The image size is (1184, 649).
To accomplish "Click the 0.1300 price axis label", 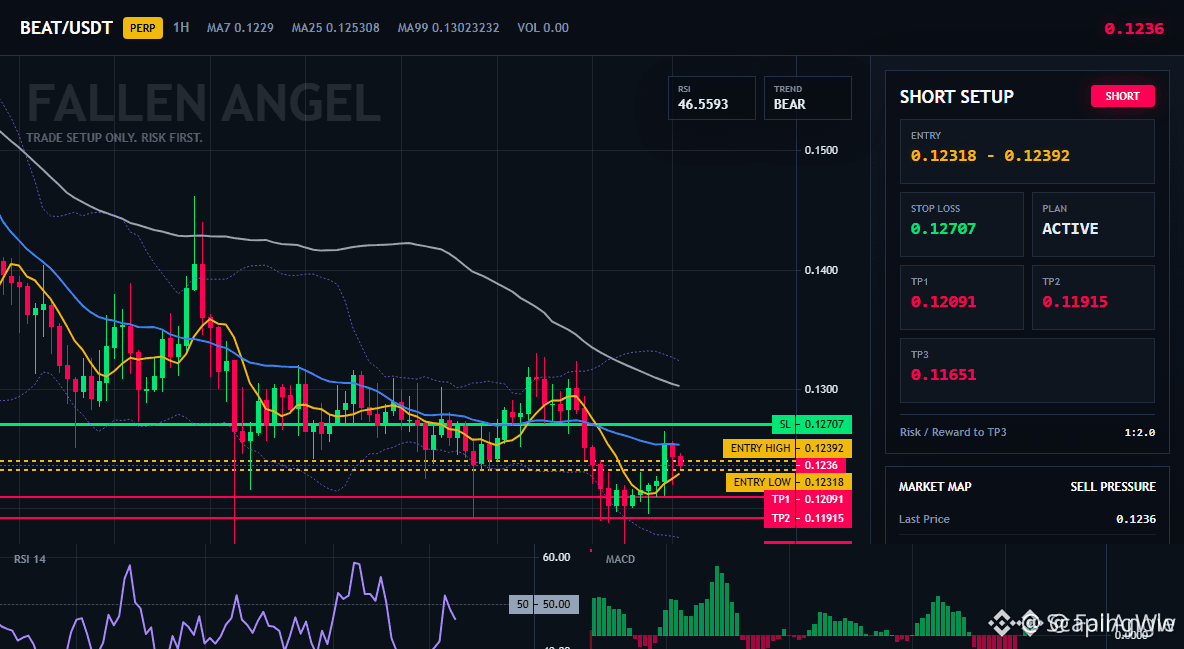I will tap(821, 389).
